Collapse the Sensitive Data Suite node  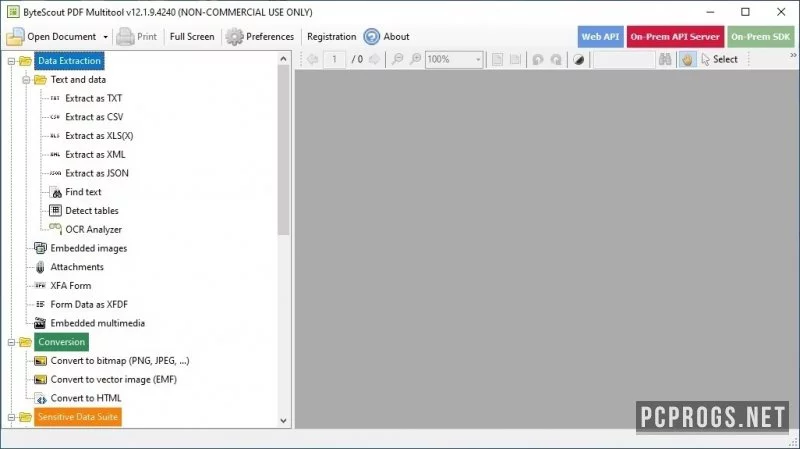pos(11,417)
